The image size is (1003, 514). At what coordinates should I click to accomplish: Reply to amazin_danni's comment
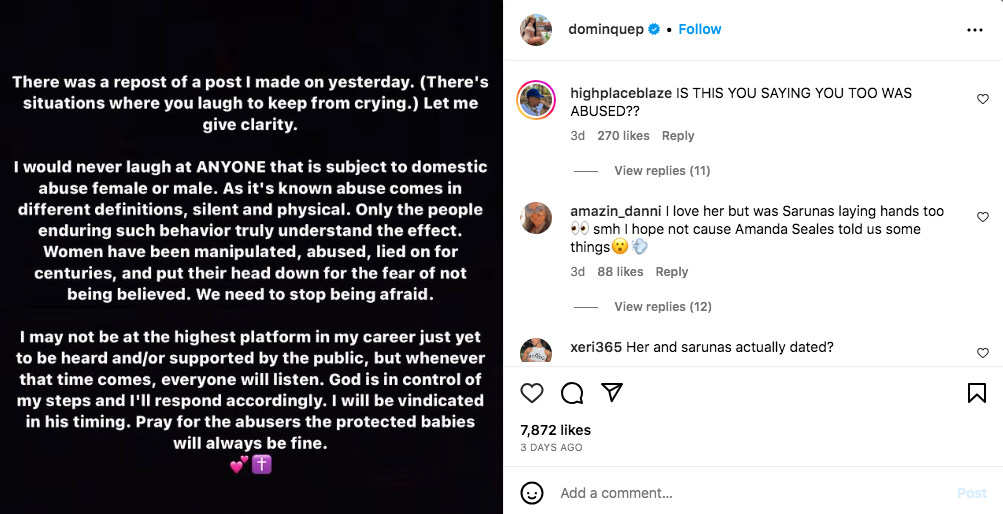[x=672, y=272]
